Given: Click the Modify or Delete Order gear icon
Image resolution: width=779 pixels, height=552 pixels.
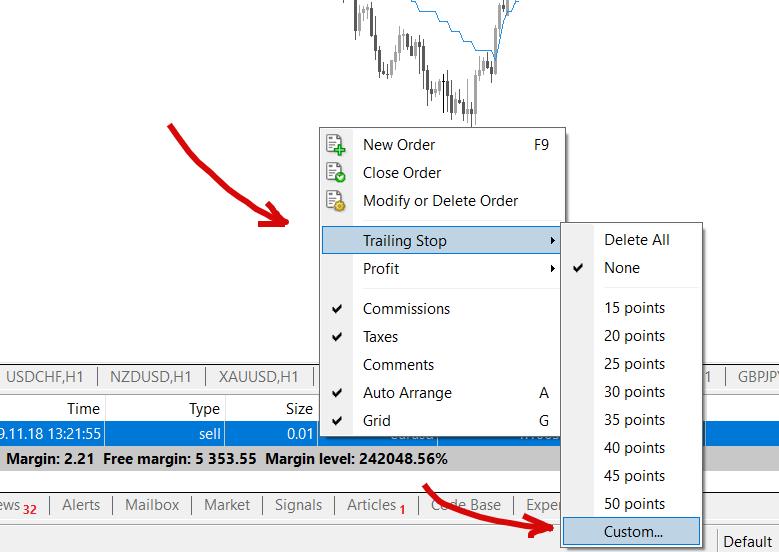Looking at the screenshot, I should tap(336, 201).
